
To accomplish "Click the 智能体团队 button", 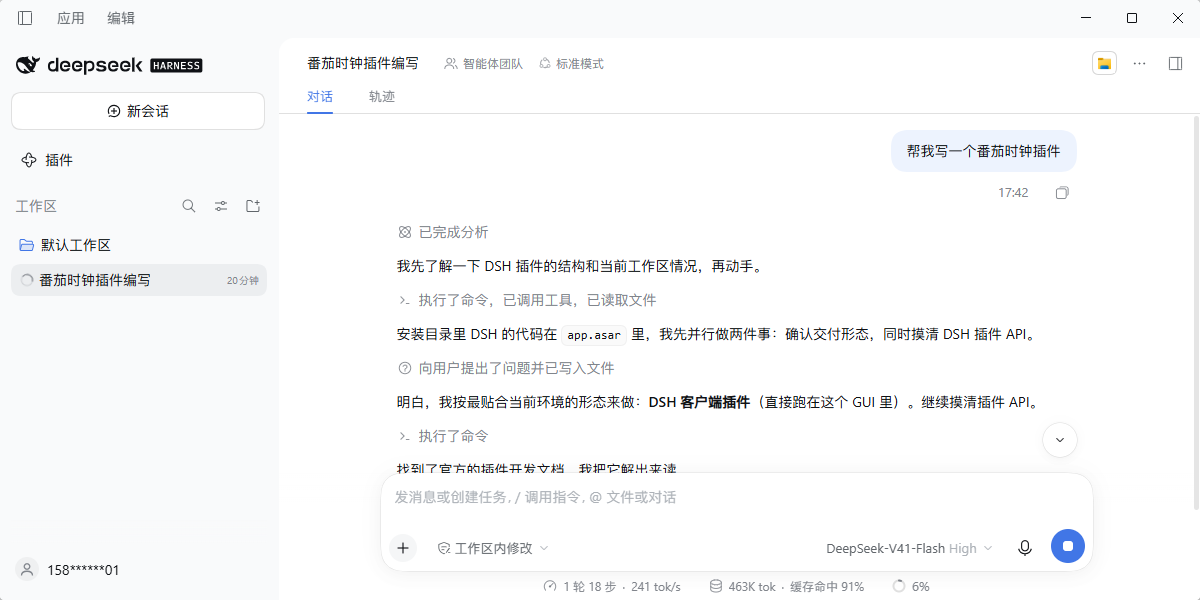I will pyautogui.click(x=484, y=63).
